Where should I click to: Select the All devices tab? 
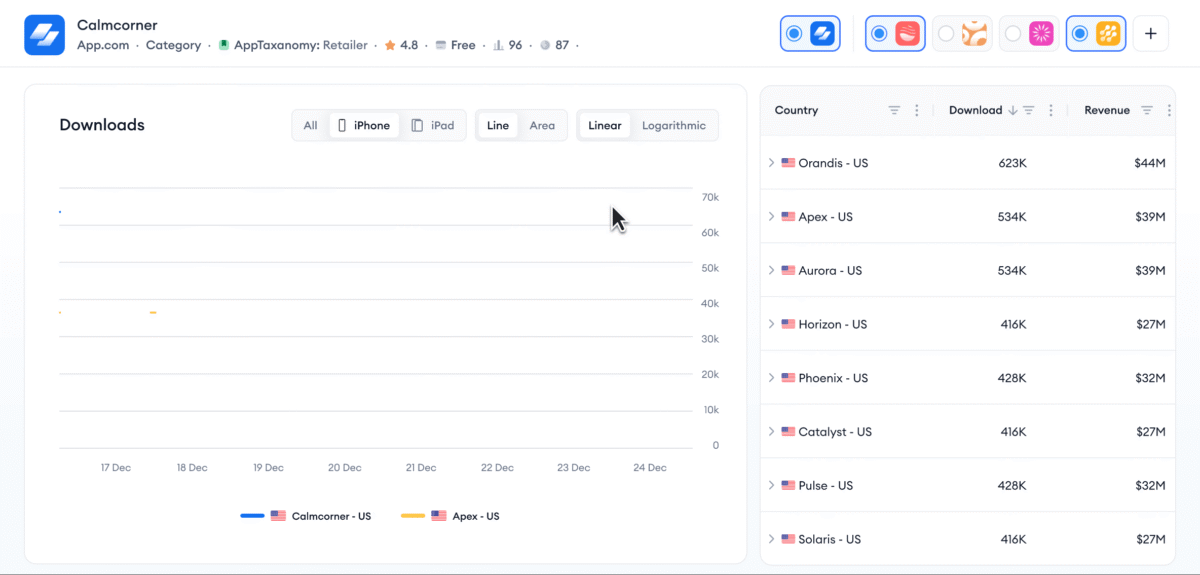310,126
